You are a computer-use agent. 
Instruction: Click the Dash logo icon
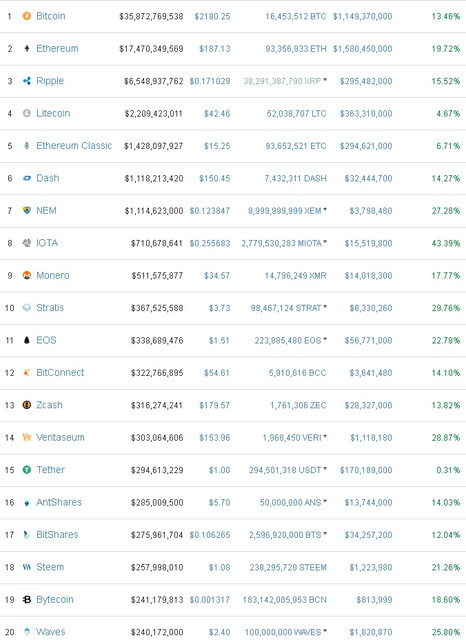[27, 178]
